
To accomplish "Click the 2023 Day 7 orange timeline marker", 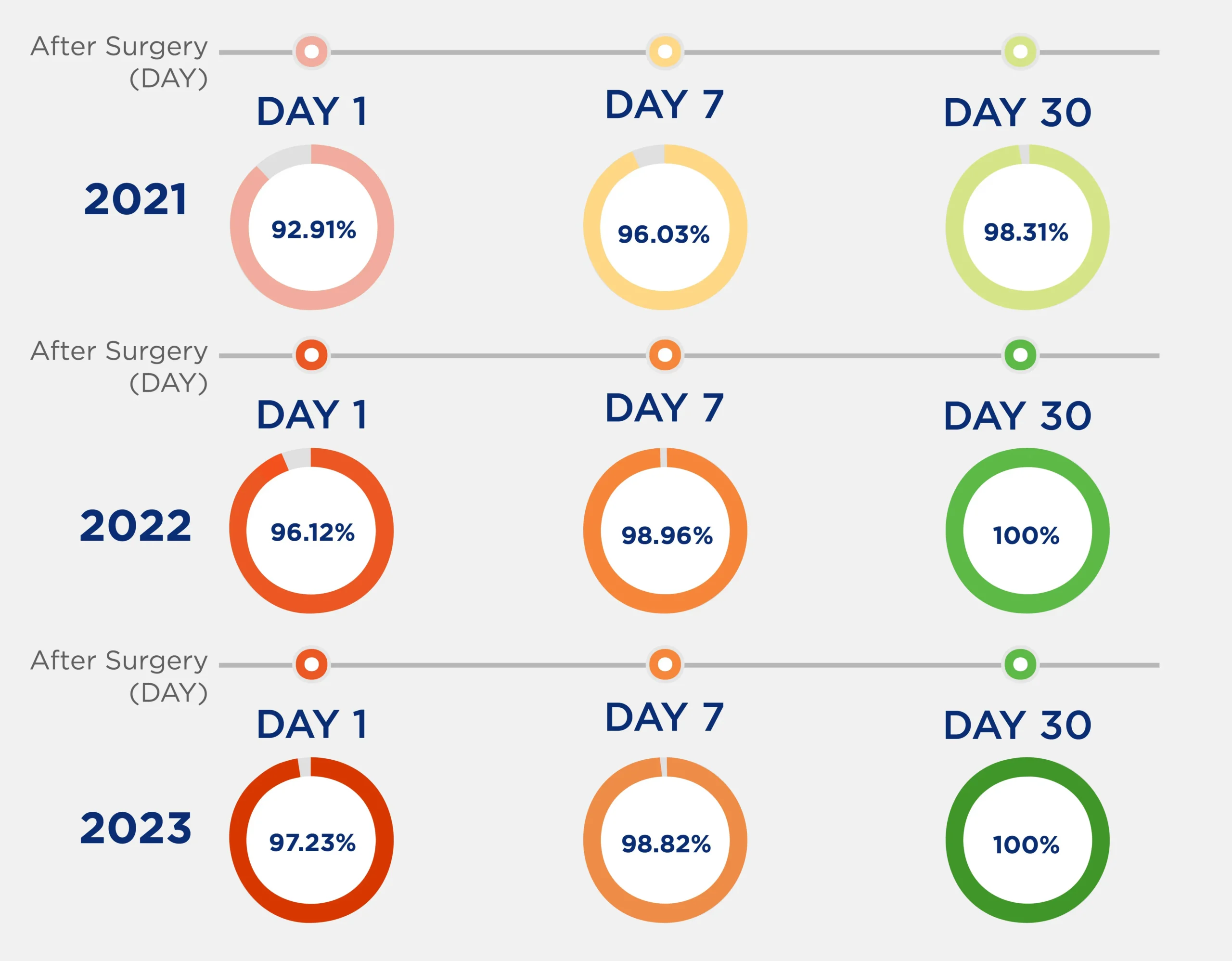I will click(665, 664).
